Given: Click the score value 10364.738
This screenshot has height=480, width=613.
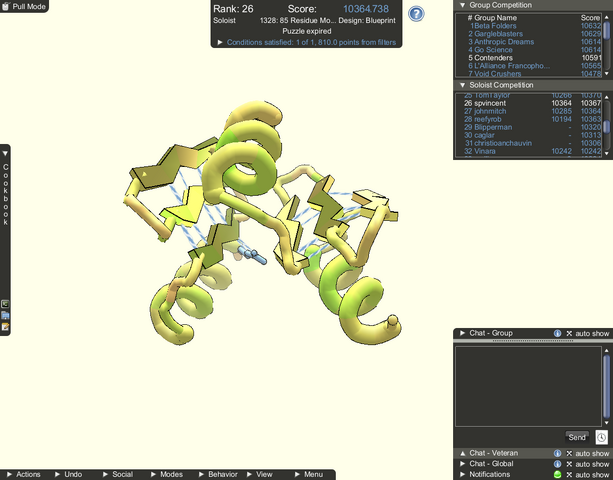Looking at the screenshot, I should (366, 9).
